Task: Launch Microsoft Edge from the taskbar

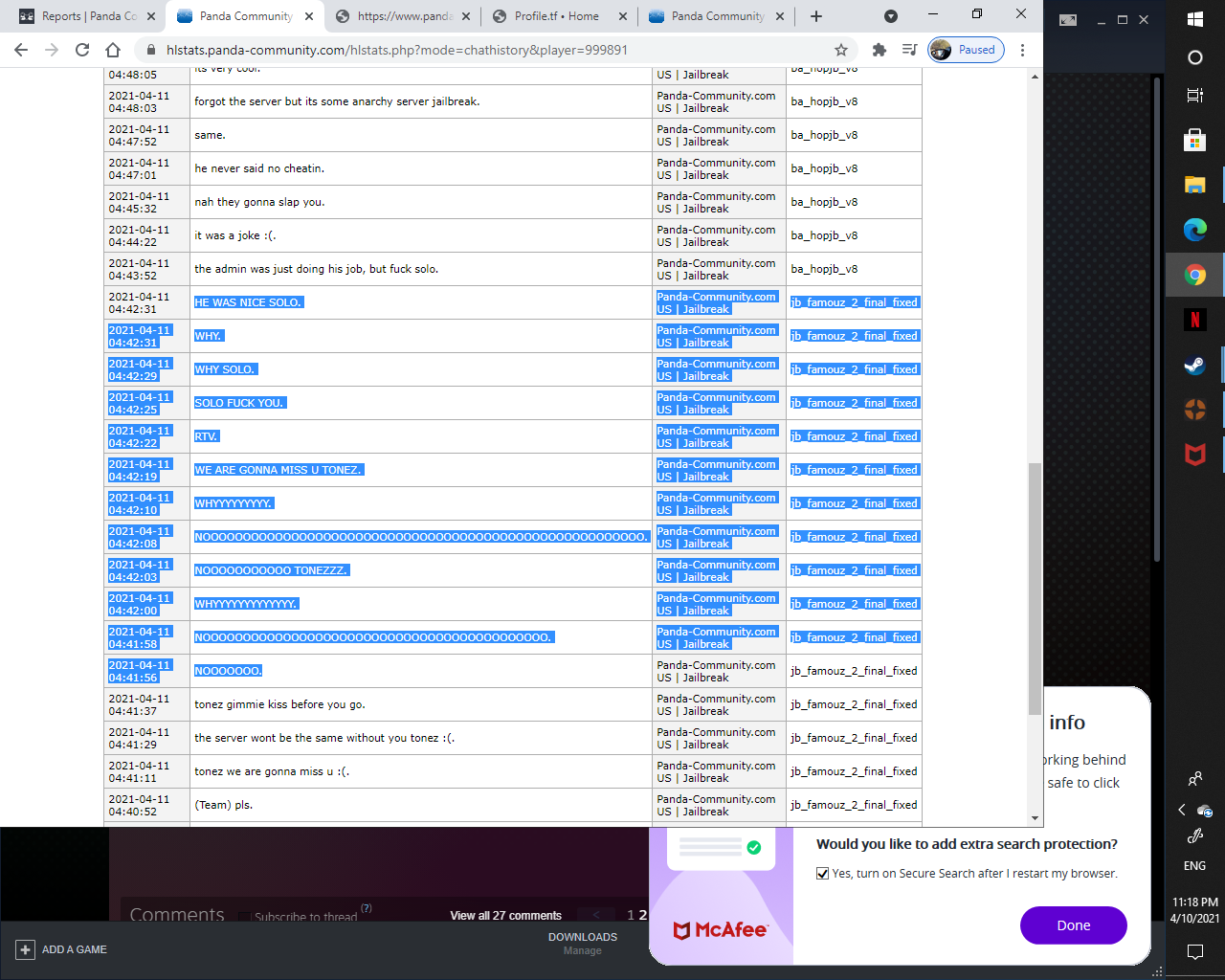Action: 1194,230
